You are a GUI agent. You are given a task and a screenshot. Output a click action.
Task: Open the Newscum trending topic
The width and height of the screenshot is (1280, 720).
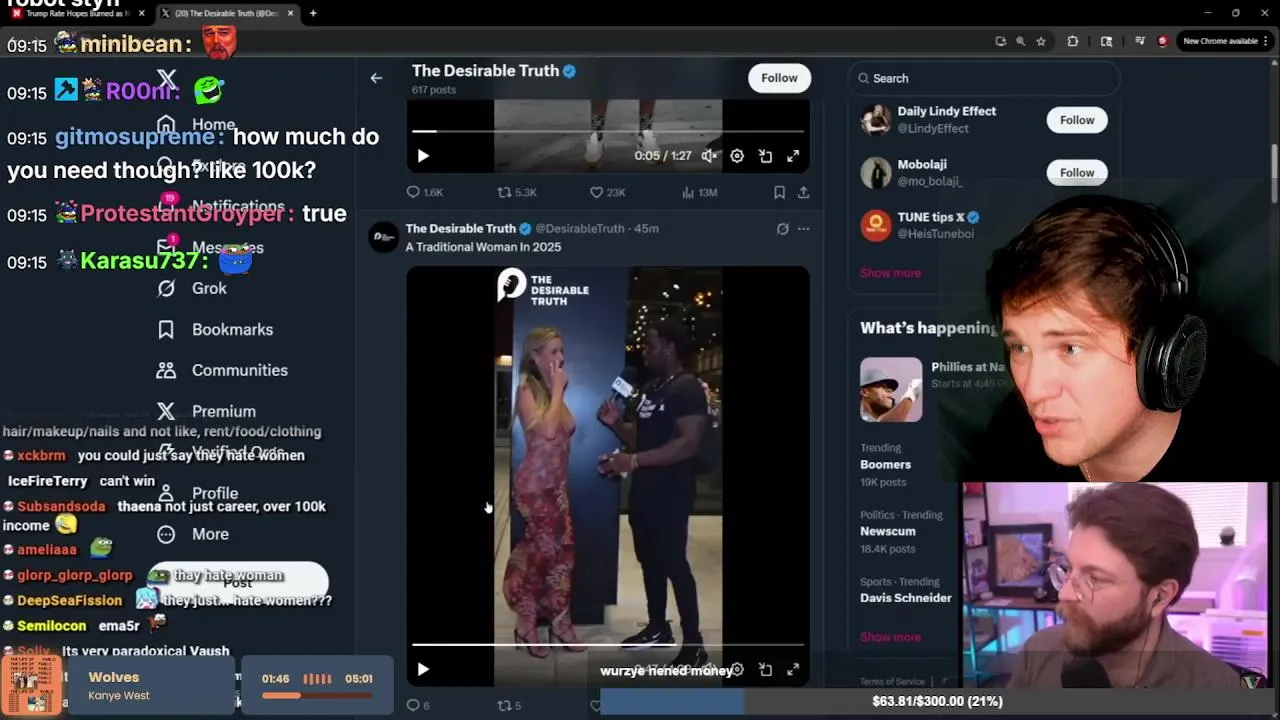tap(888, 531)
